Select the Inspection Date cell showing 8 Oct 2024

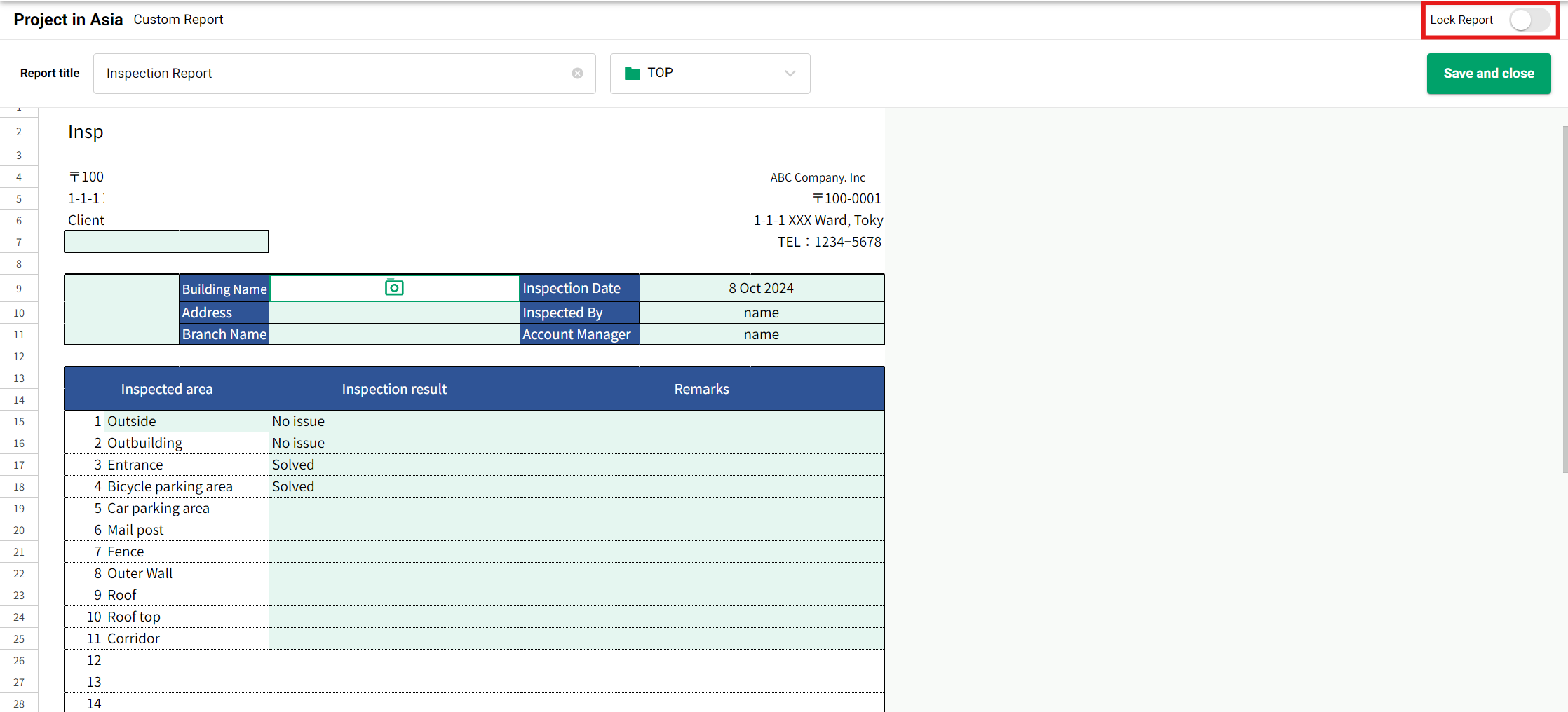tap(761, 288)
